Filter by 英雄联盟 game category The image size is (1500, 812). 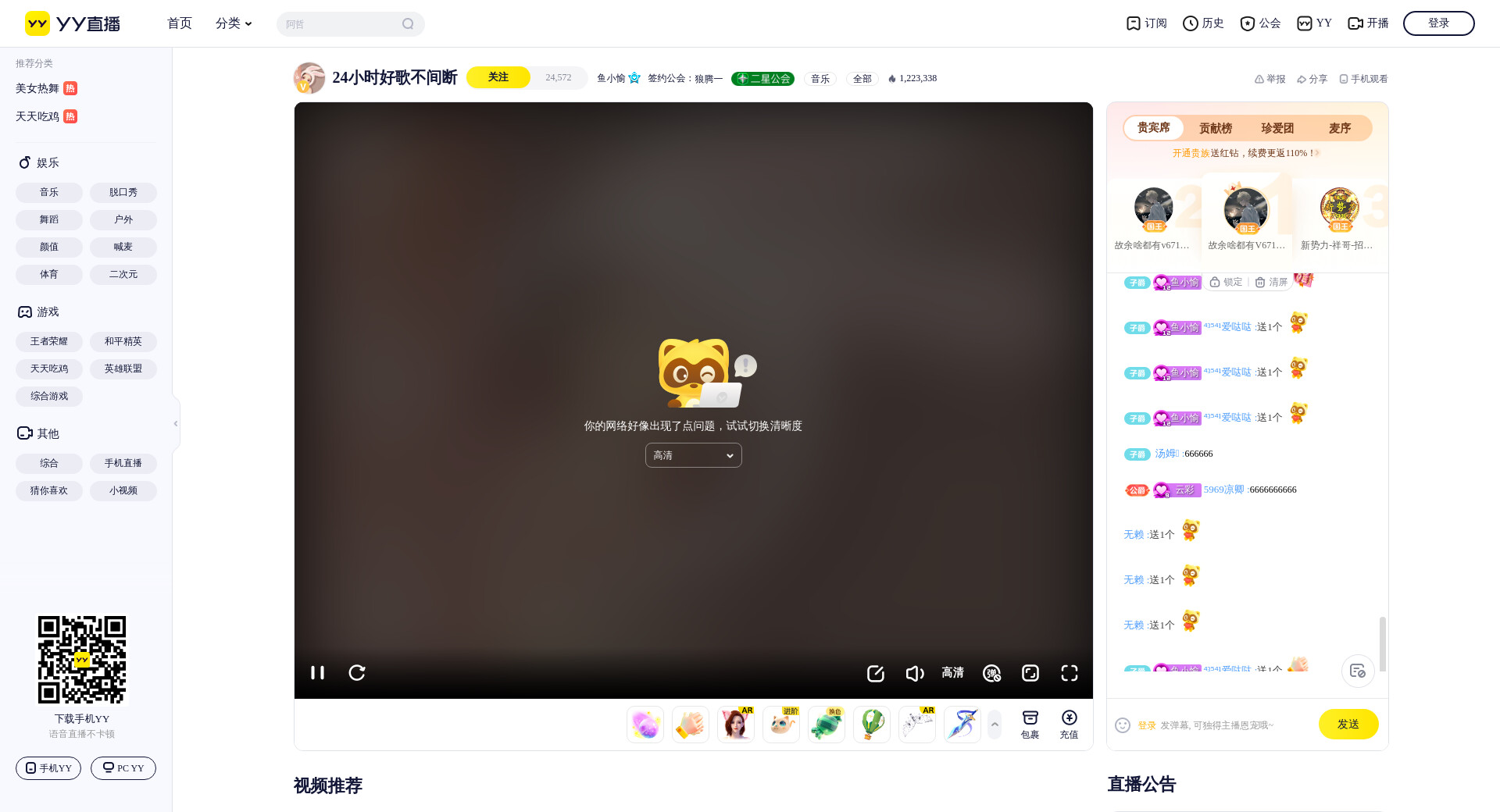point(123,369)
